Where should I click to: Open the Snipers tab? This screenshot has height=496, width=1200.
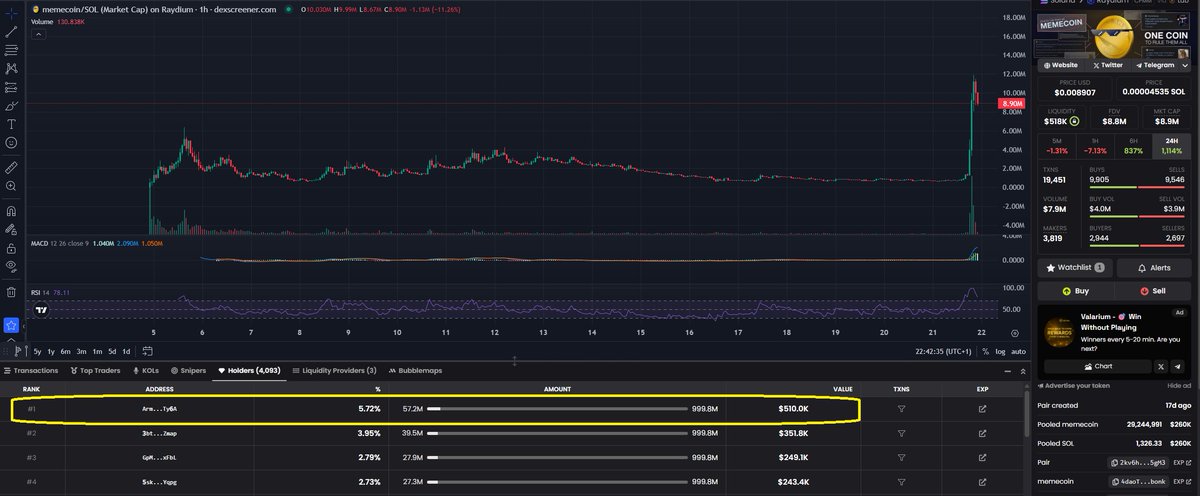[x=188, y=370]
